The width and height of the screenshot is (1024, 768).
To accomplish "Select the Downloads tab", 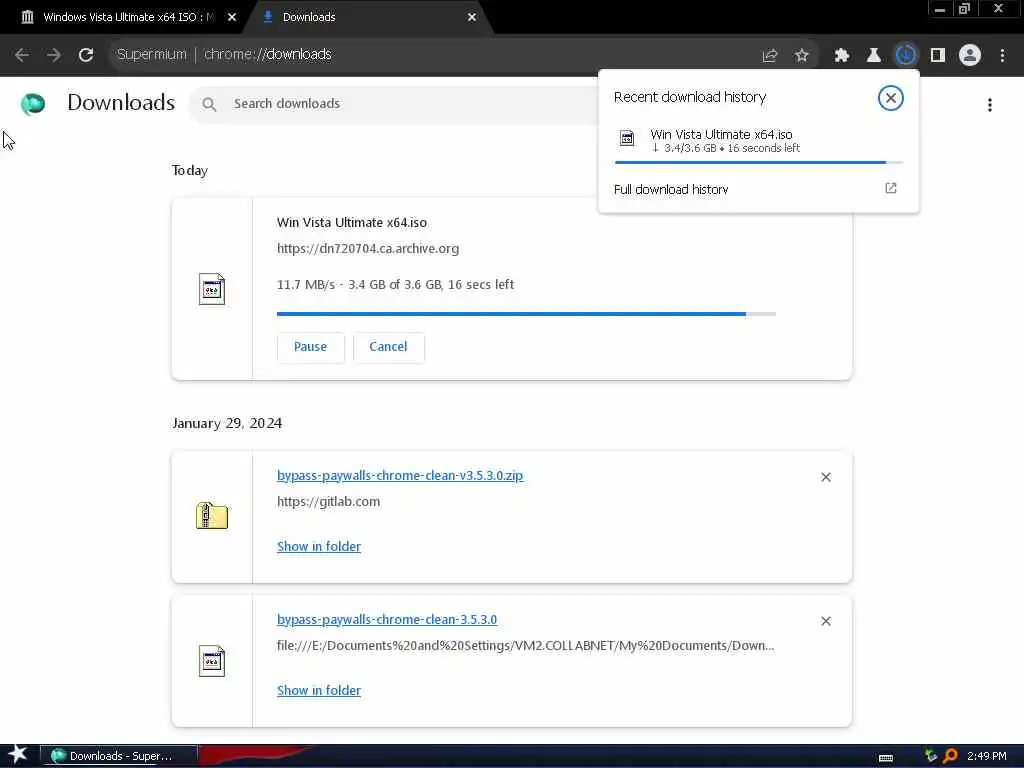I will [x=366, y=18].
